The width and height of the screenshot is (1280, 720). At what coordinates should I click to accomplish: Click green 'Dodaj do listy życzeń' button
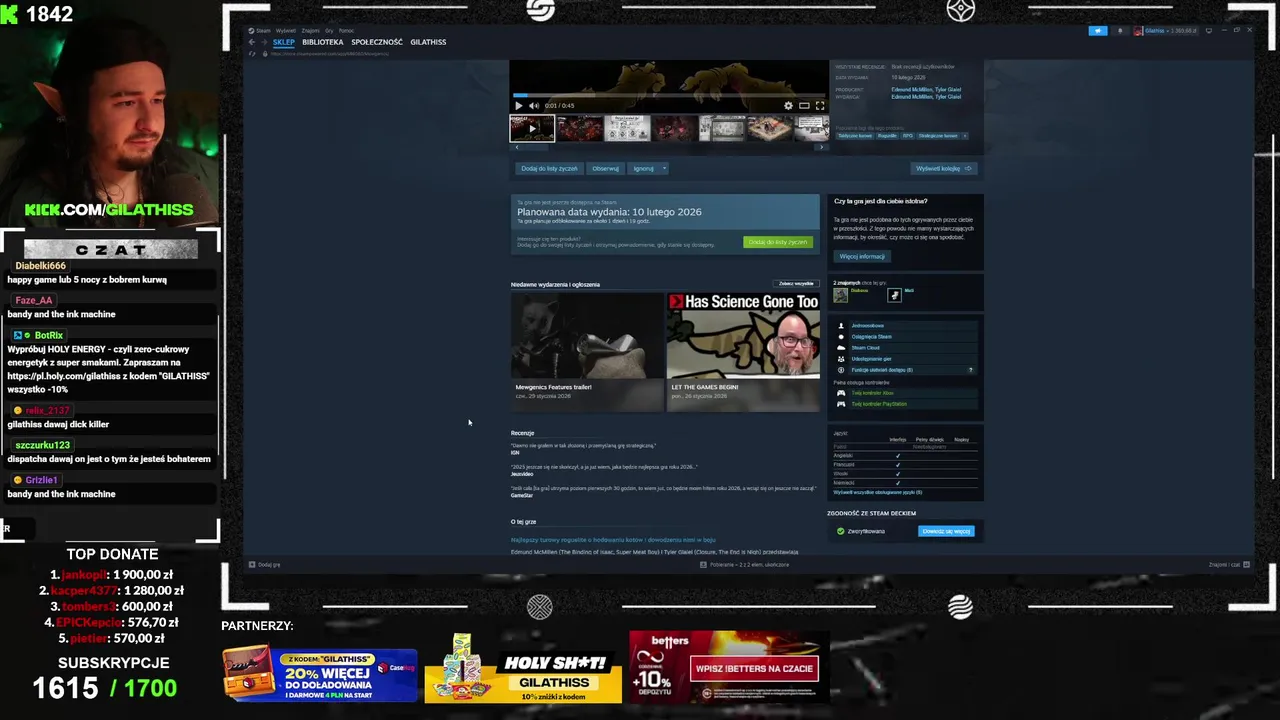tap(778, 242)
